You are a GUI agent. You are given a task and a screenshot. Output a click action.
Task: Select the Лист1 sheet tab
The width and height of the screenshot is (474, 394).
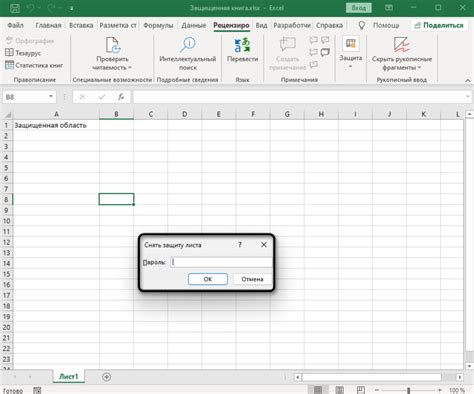pyautogui.click(x=69, y=377)
